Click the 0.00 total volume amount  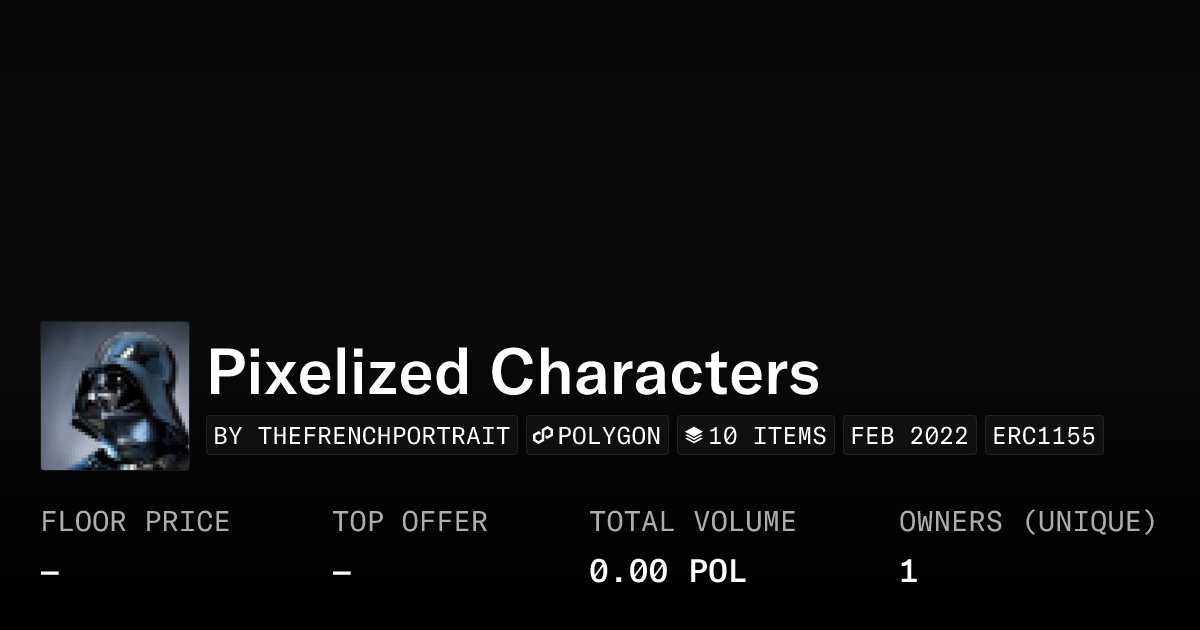[x=628, y=572]
